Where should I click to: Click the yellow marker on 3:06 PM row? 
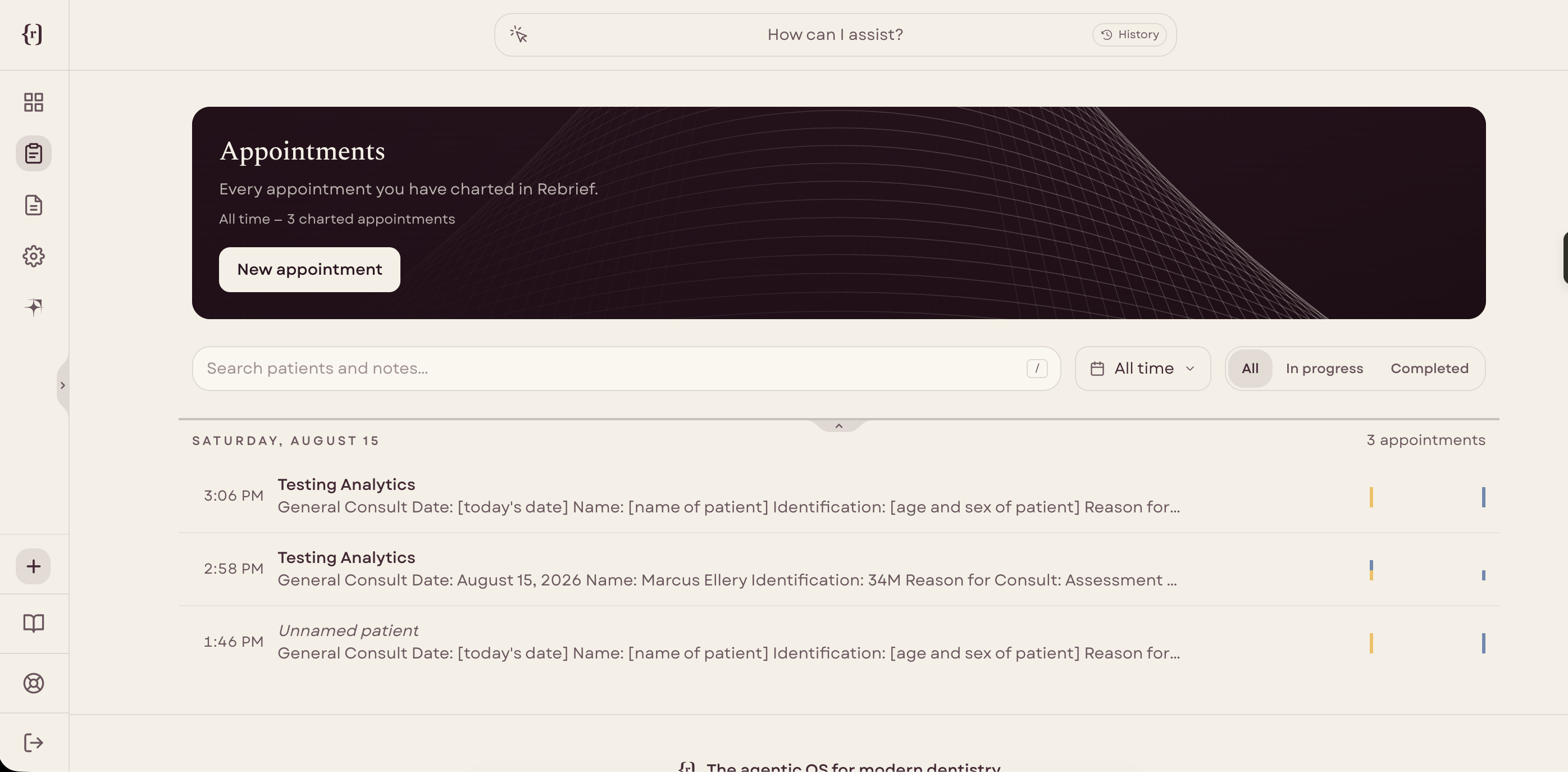1371,497
